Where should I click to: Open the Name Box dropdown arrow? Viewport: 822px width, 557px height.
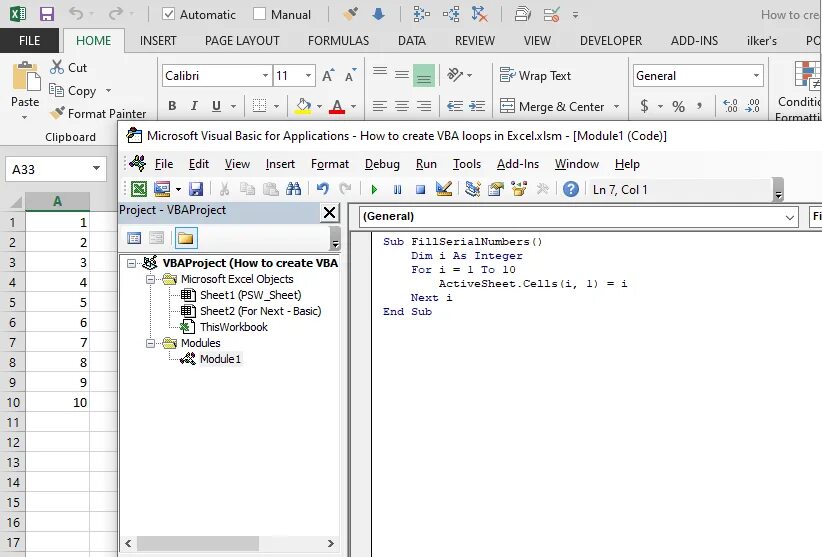96,169
